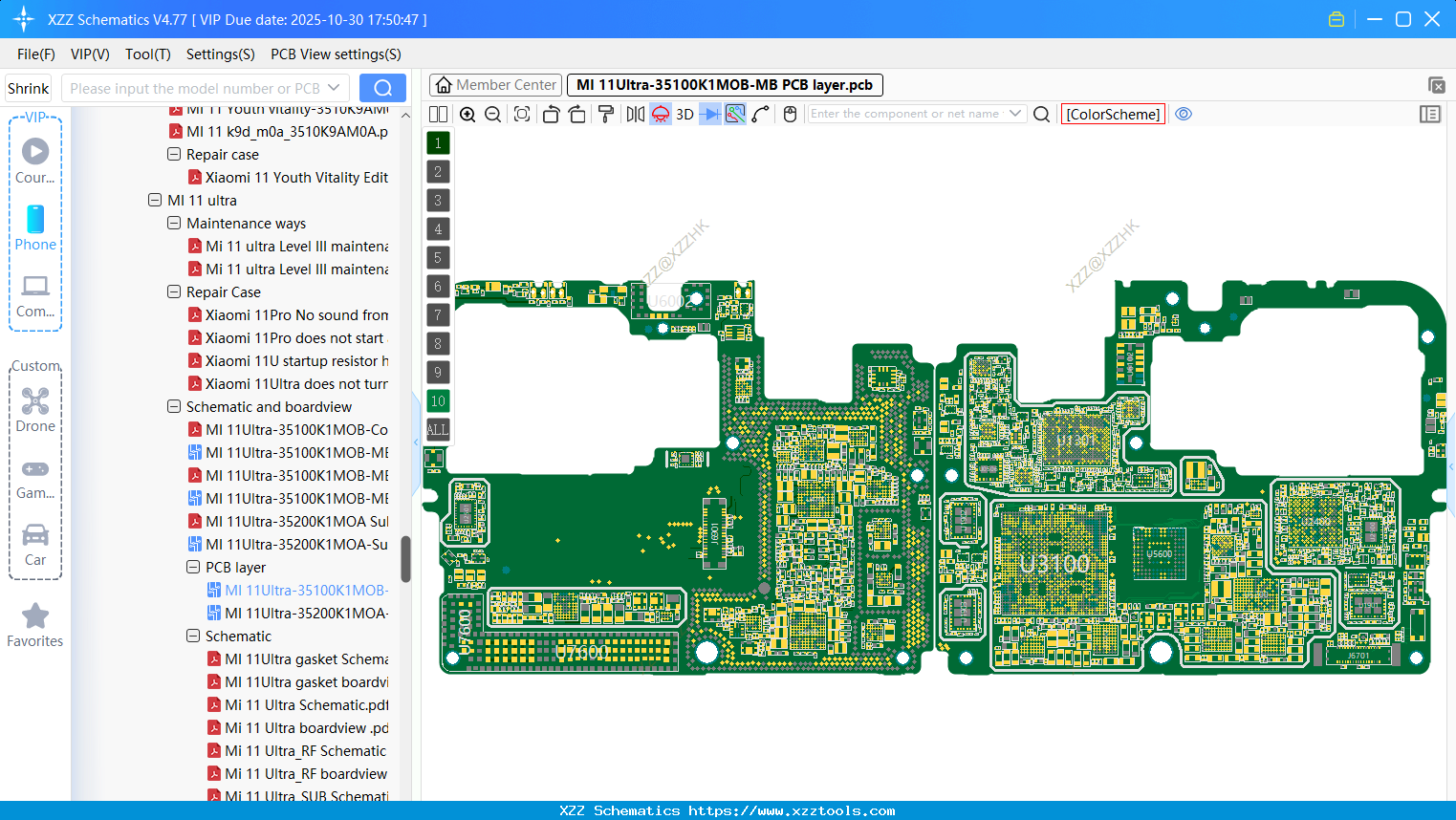
Task: Open the Tool menu
Action: (x=147, y=54)
